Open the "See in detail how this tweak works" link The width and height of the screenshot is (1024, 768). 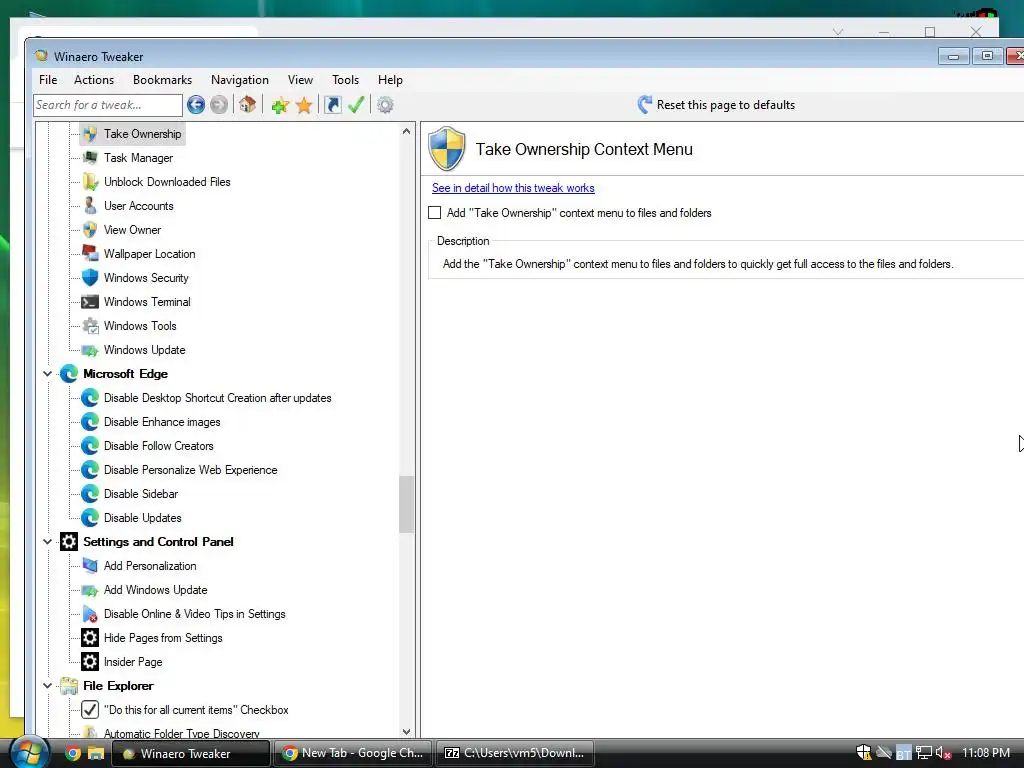tap(513, 188)
